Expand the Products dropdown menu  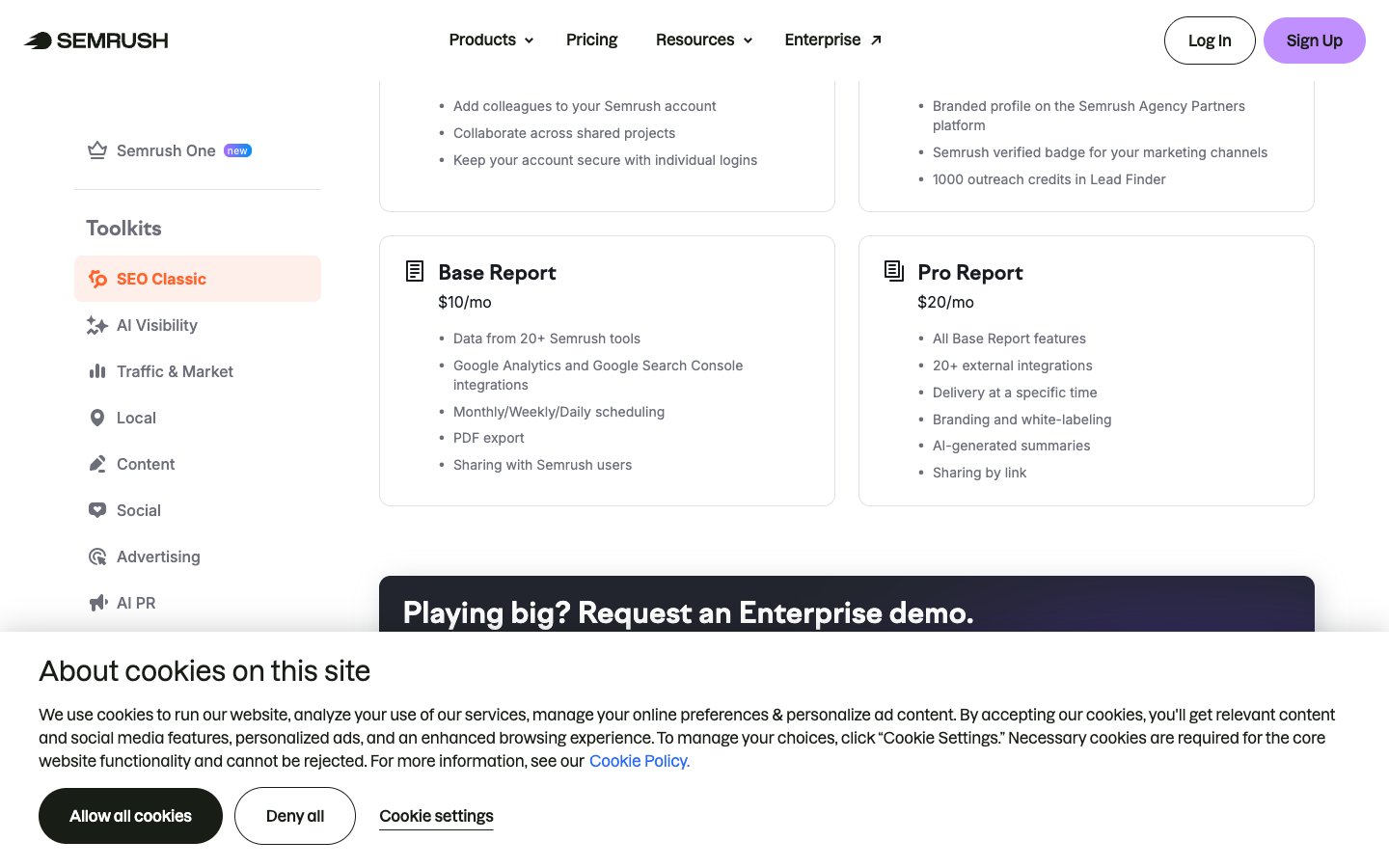tap(491, 40)
